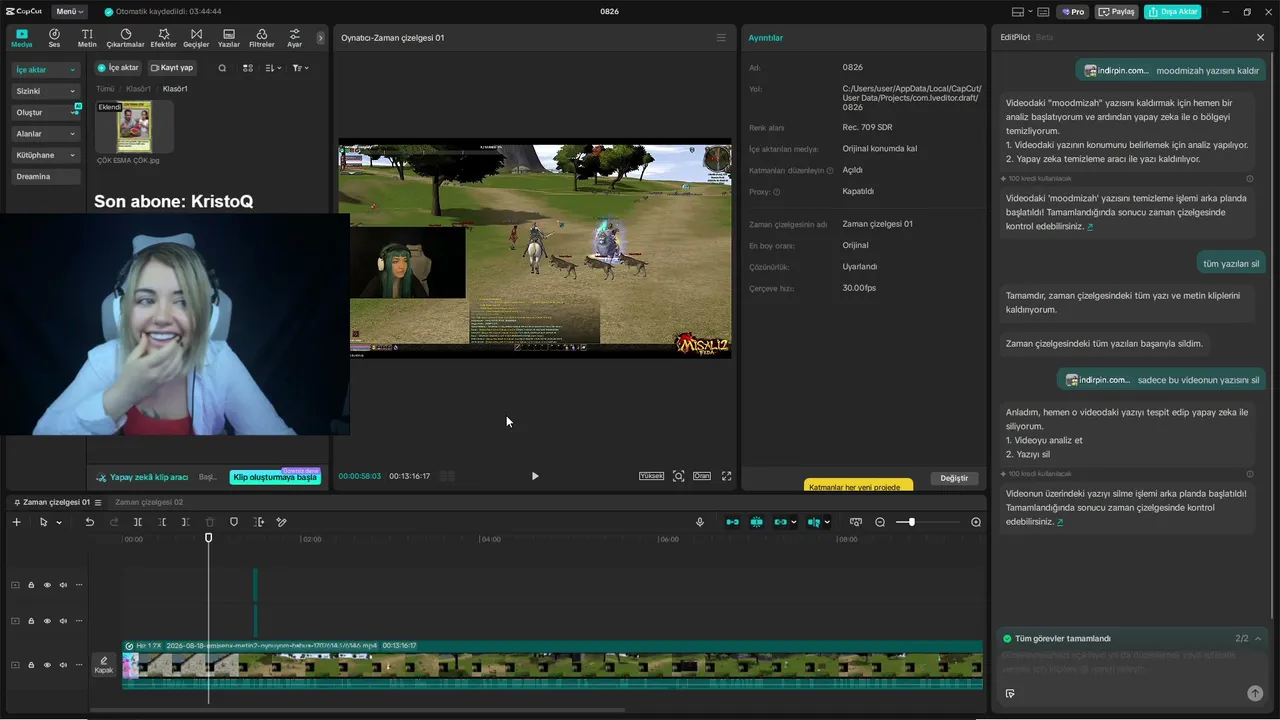This screenshot has height=720, width=1280.
Task: Click Klip oluşturmaya başla button
Action: (x=275, y=478)
